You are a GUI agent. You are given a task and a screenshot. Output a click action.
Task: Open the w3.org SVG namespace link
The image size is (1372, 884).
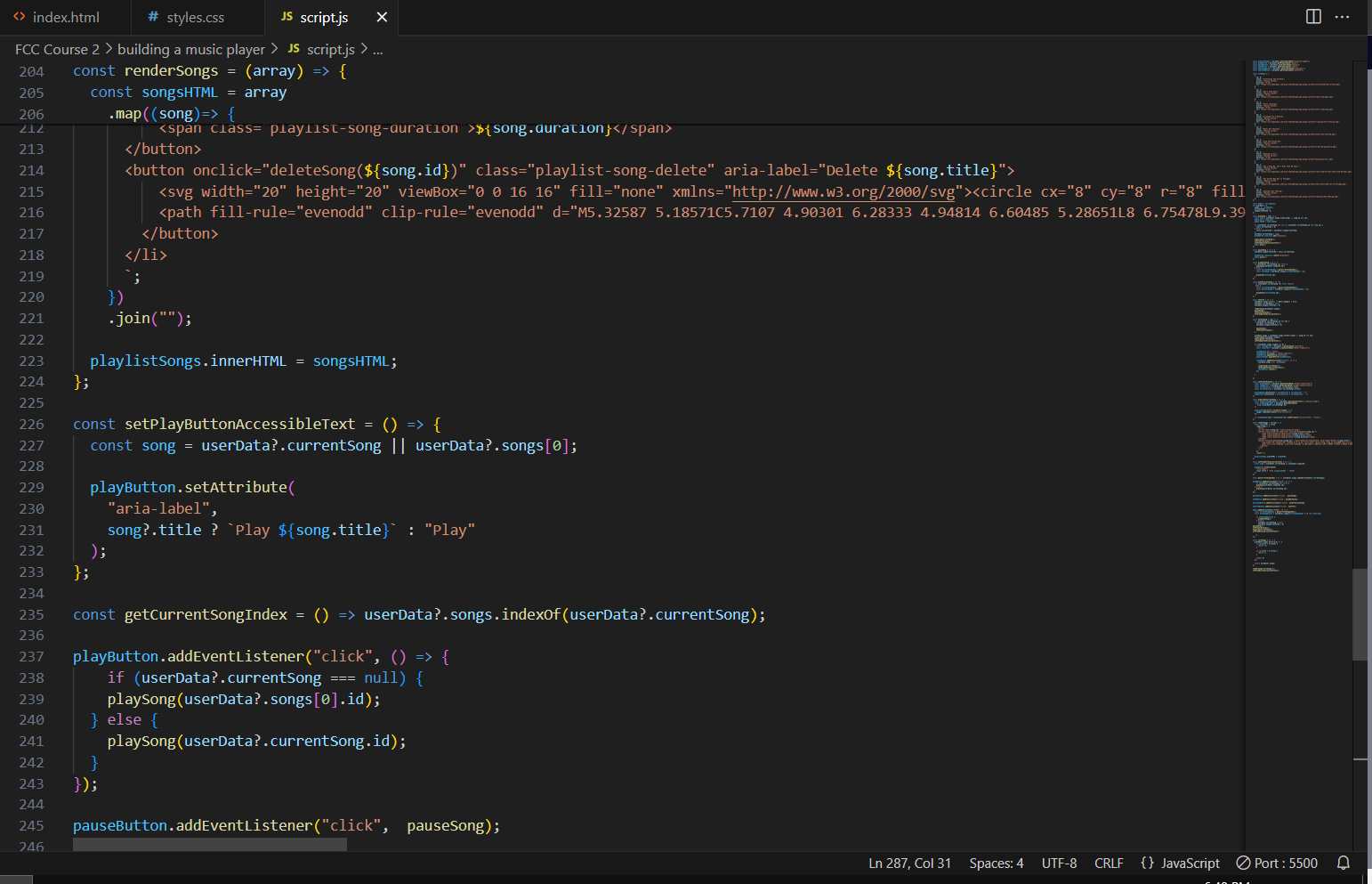point(843,191)
